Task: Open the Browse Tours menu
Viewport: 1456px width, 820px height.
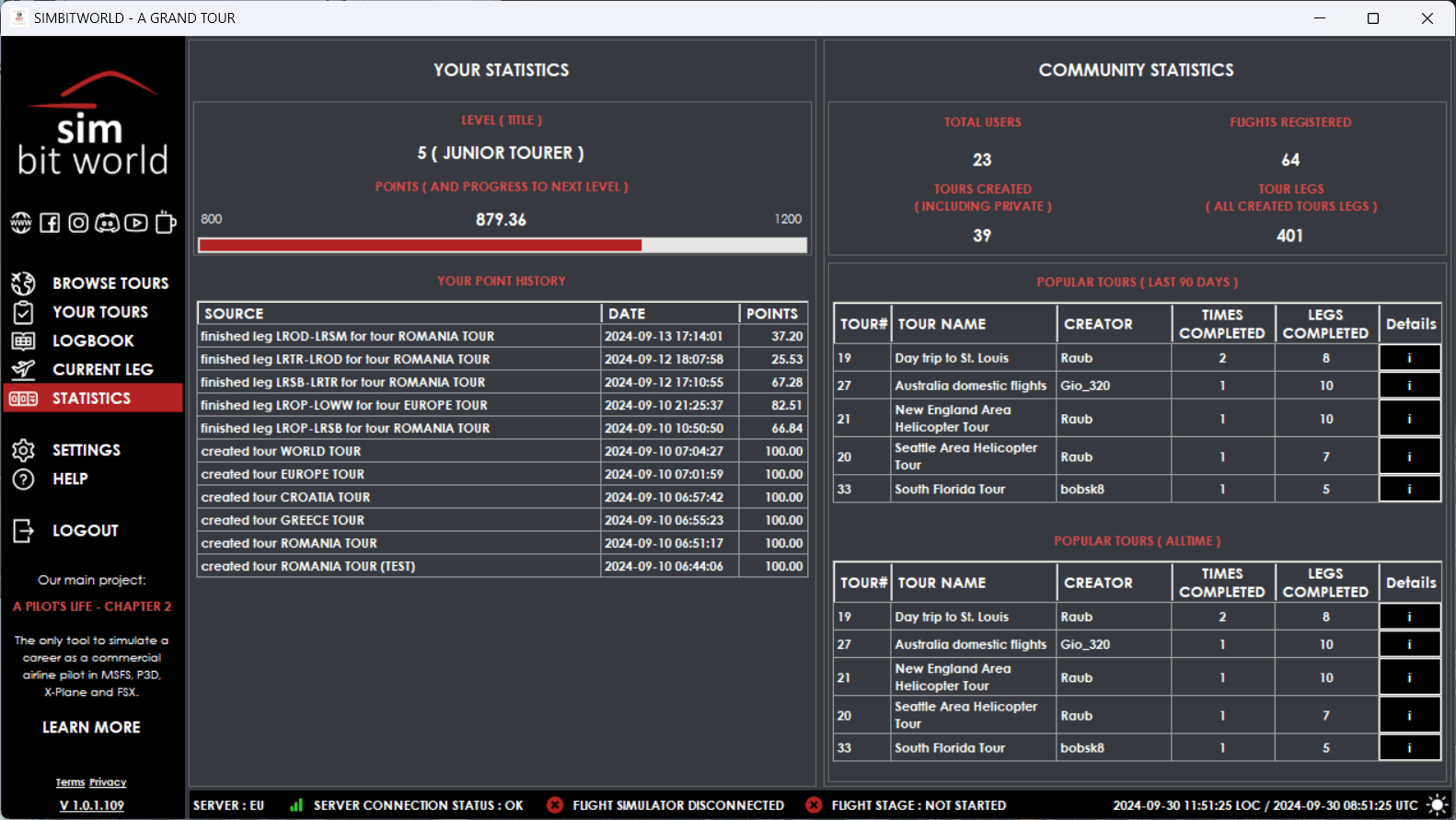Action: pyautogui.click(x=110, y=283)
